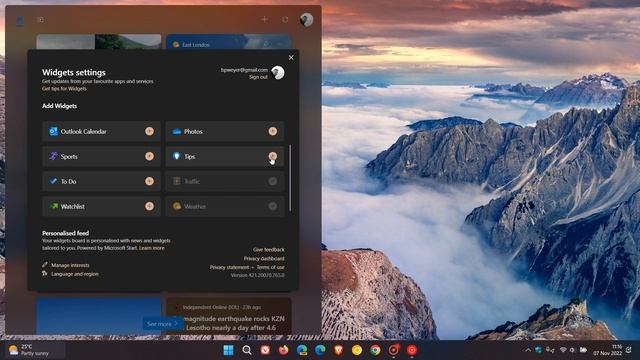
Task: Click the plus button for Outlook Calendar
Action: [149, 131]
